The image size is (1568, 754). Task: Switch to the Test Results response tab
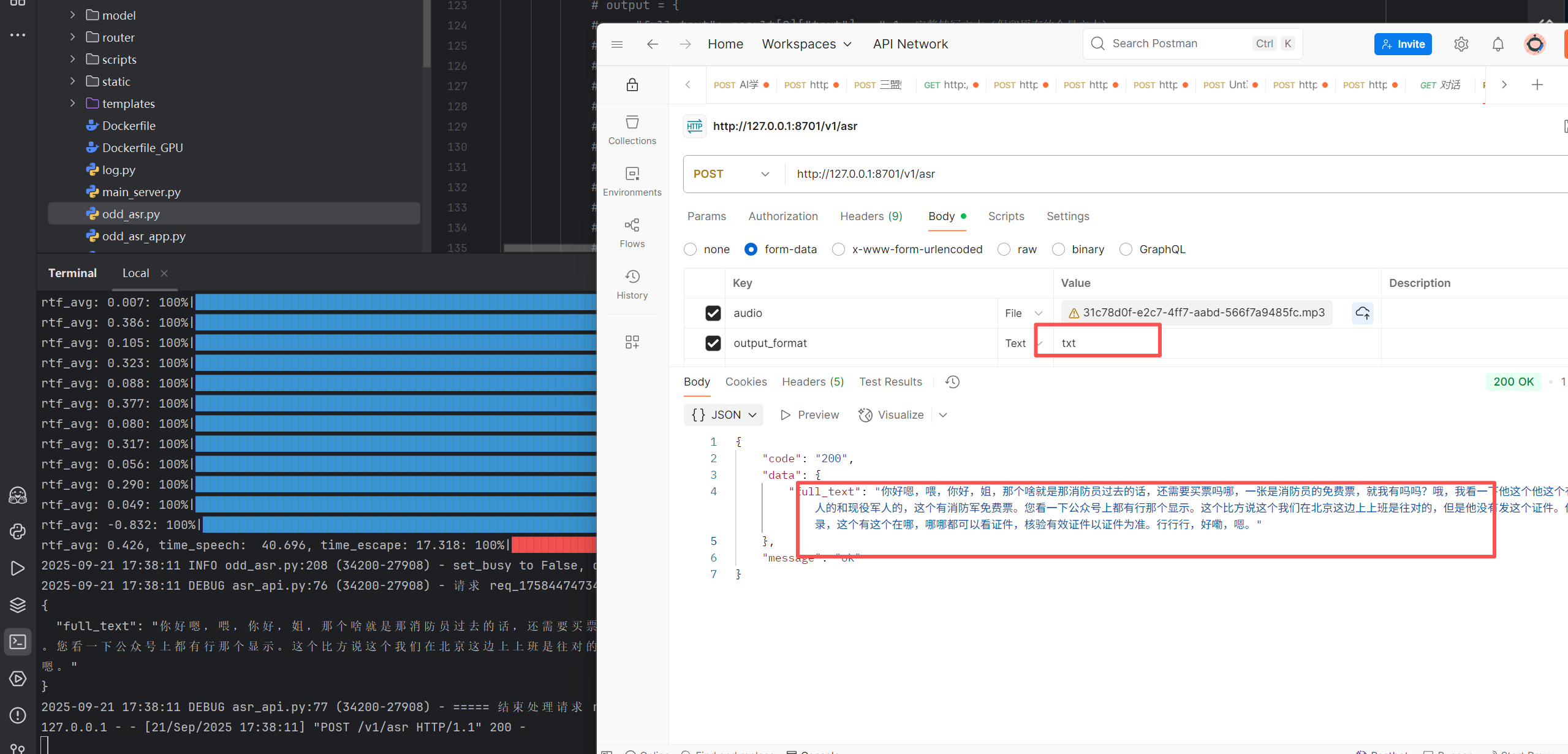tap(890, 382)
